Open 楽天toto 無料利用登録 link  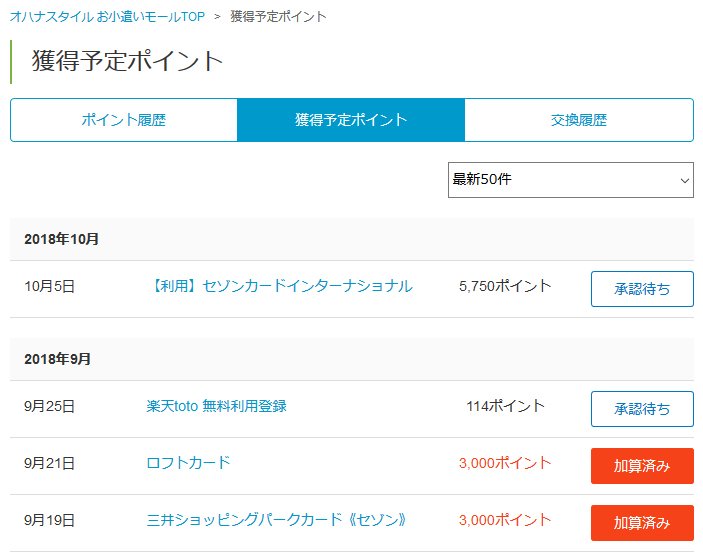[x=217, y=406]
